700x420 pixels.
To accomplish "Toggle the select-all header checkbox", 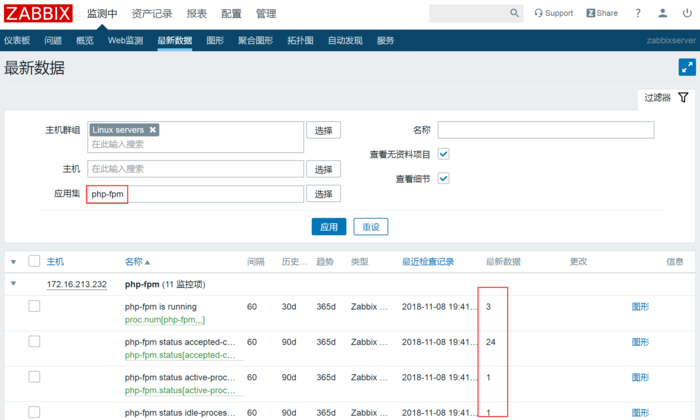I will pos(34,261).
